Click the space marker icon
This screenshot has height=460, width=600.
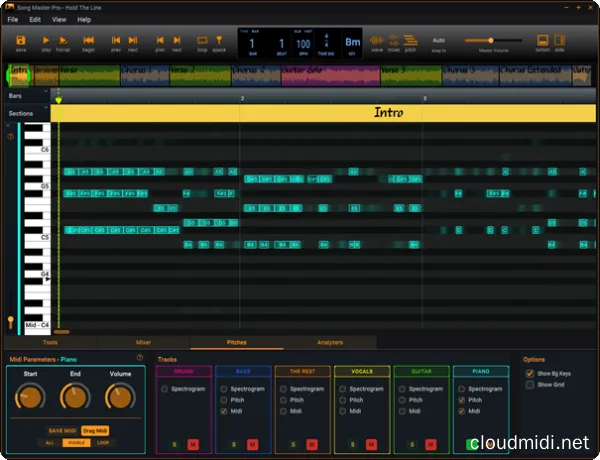pos(219,41)
